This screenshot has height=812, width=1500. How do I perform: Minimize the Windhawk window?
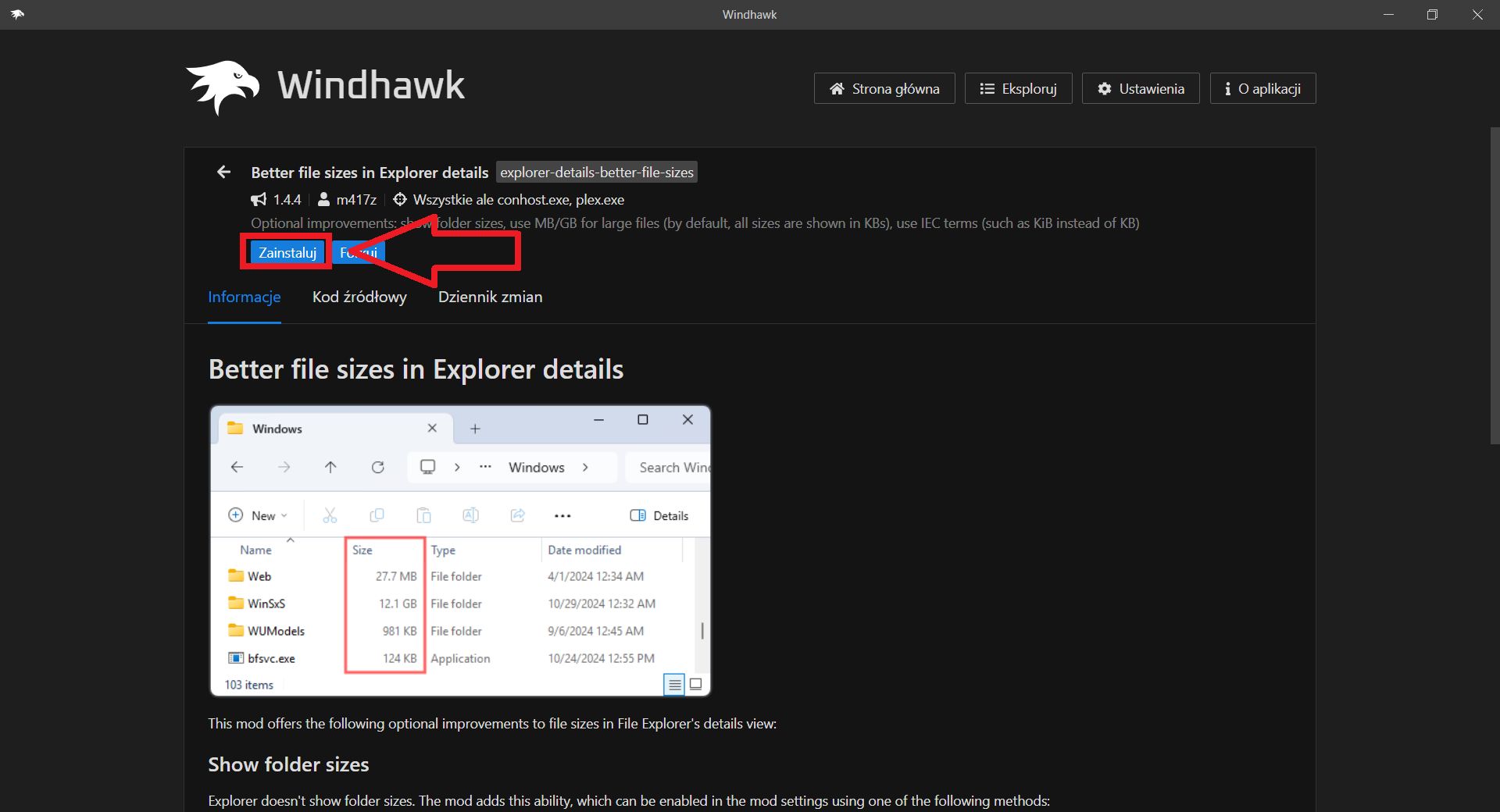[1388, 14]
